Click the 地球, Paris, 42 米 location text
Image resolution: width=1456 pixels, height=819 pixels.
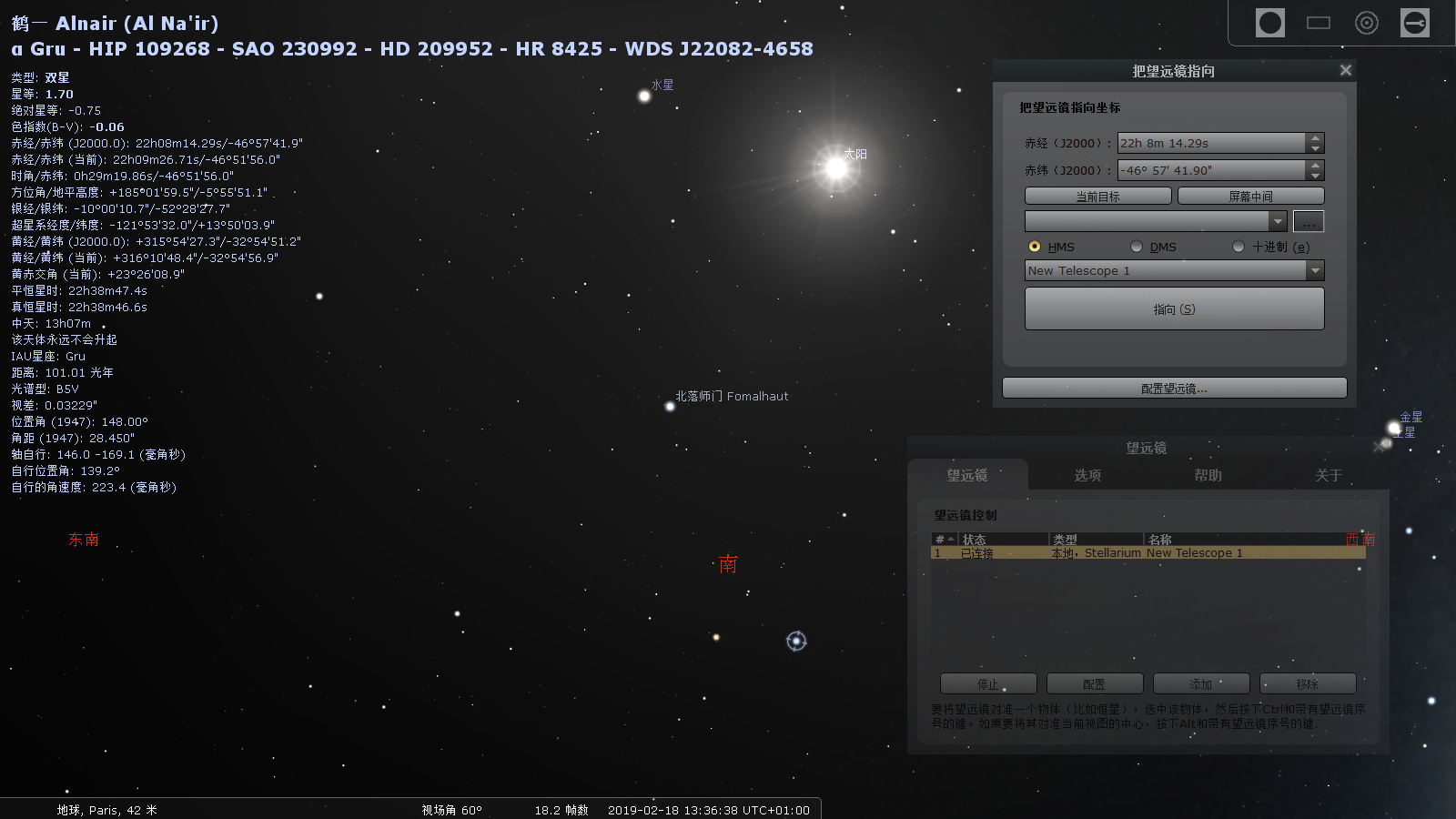(x=106, y=810)
